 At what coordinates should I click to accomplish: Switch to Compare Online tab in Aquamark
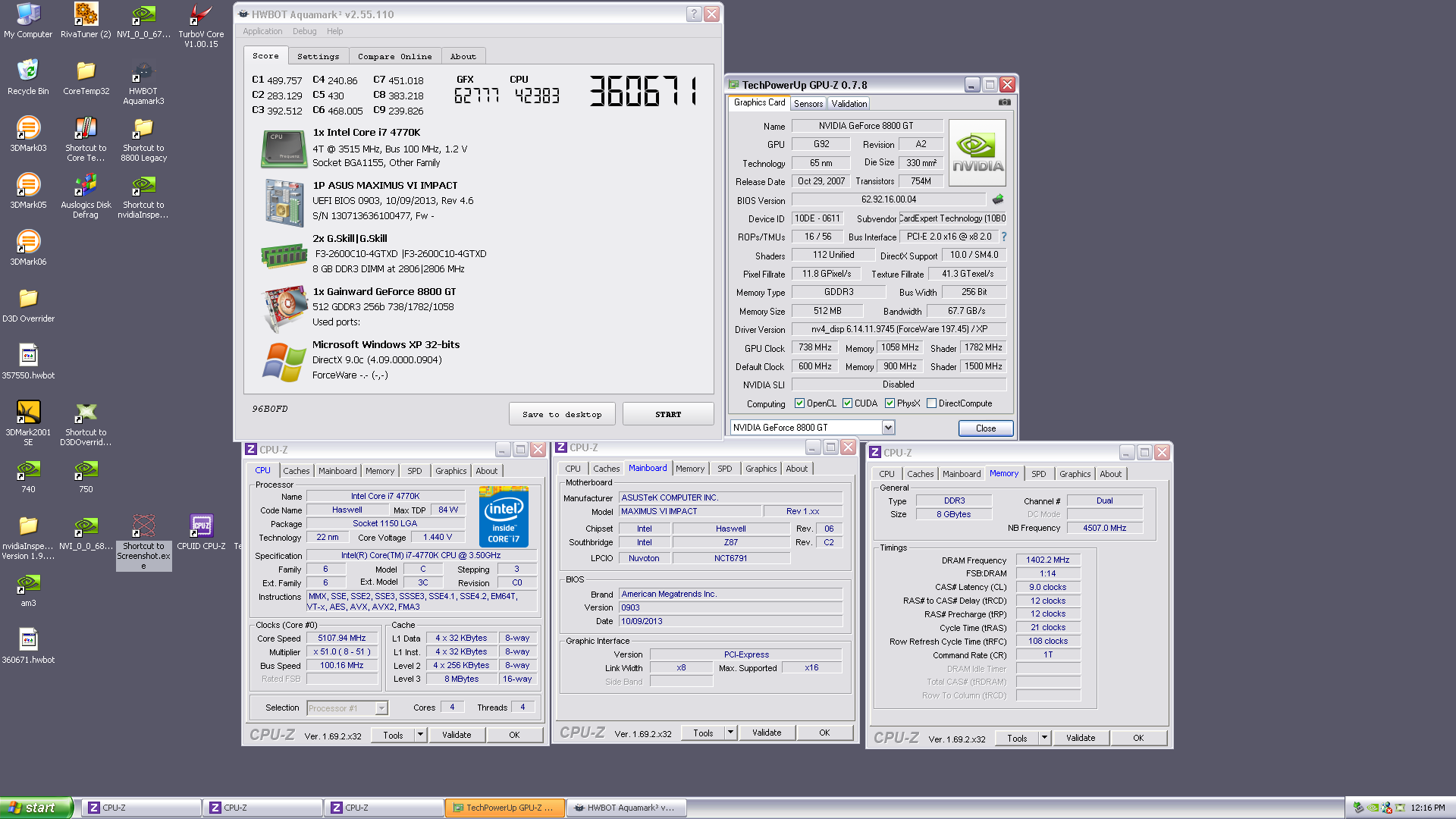394,56
